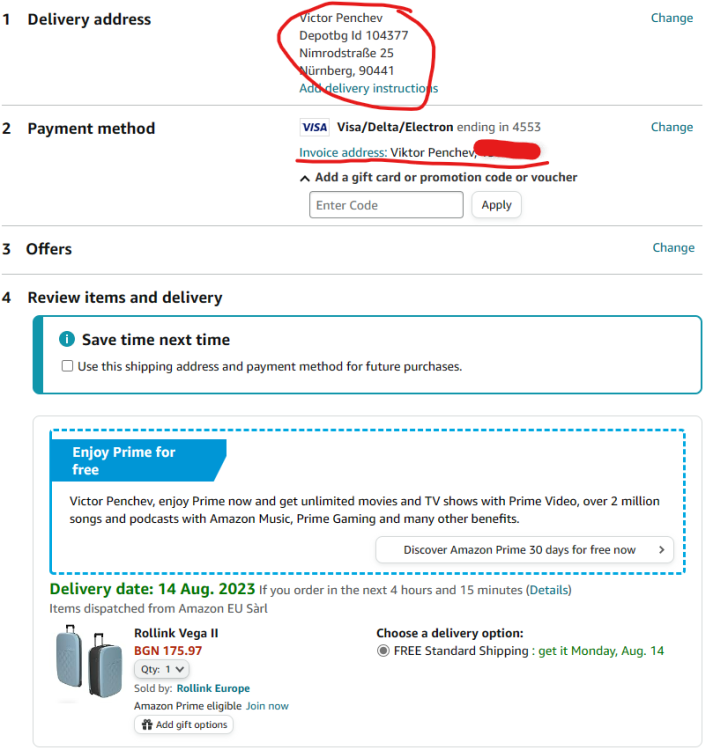The width and height of the screenshot is (713, 750).
Task: Click the info icon beside Save time next time
Action: (x=67, y=339)
